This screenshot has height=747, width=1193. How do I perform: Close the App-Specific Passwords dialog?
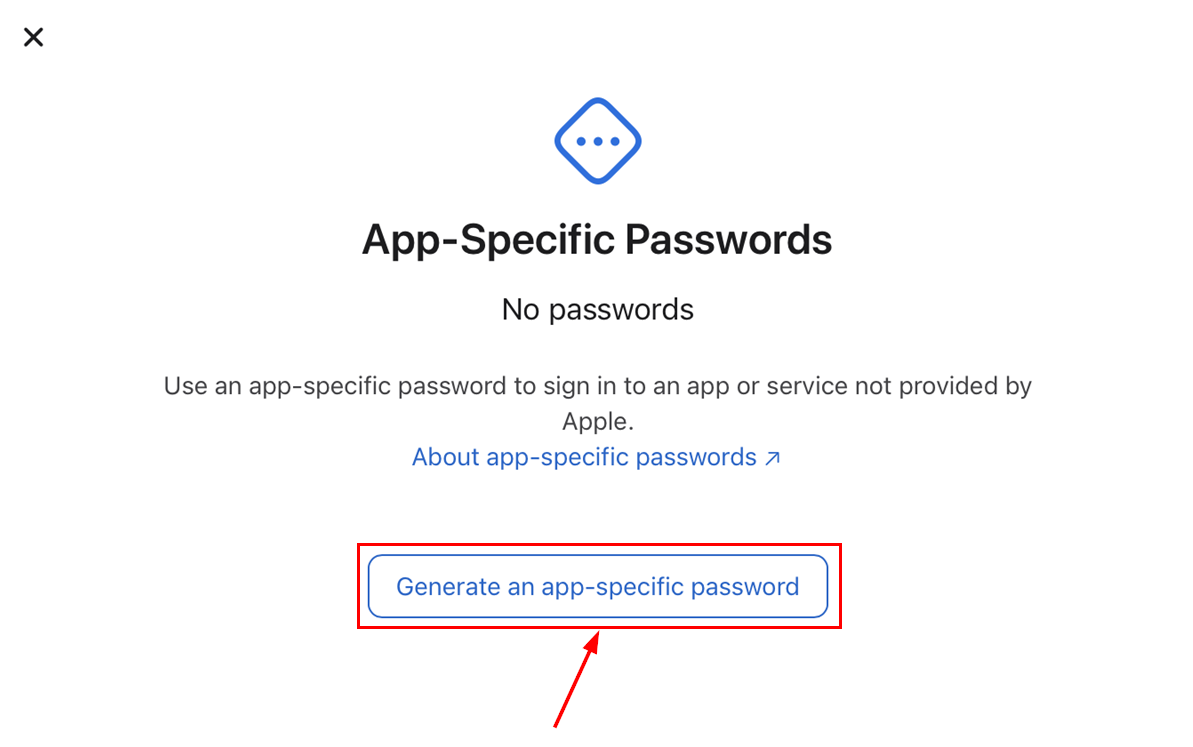tap(34, 38)
